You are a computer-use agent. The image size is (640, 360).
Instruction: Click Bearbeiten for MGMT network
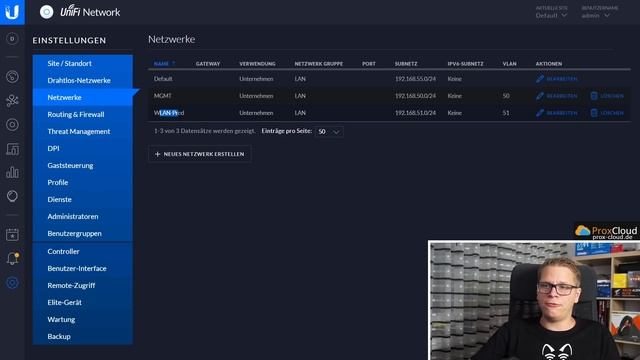tap(557, 96)
